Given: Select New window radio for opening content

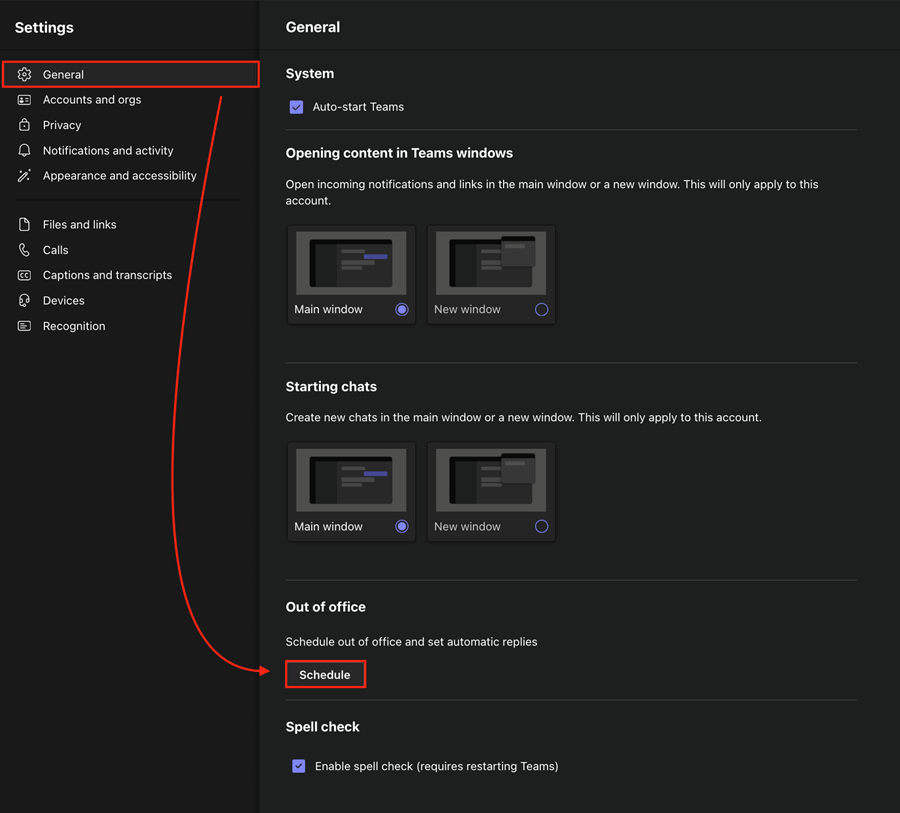Looking at the screenshot, I should 541,309.
